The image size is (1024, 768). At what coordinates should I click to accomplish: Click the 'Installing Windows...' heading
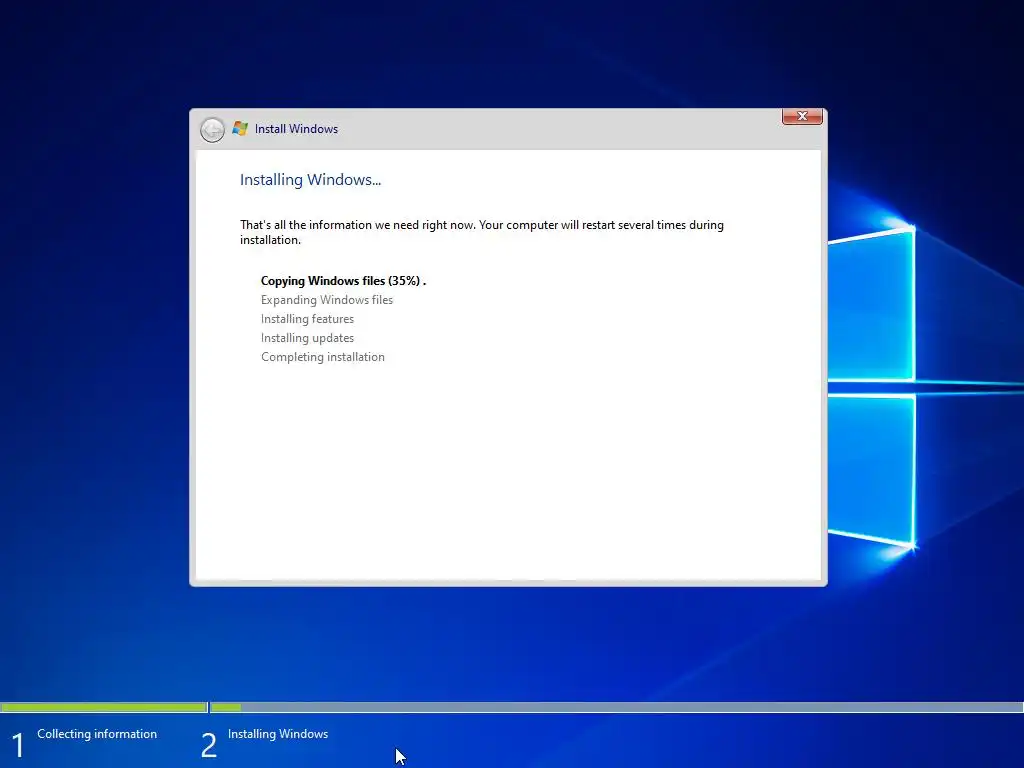pos(310,180)
